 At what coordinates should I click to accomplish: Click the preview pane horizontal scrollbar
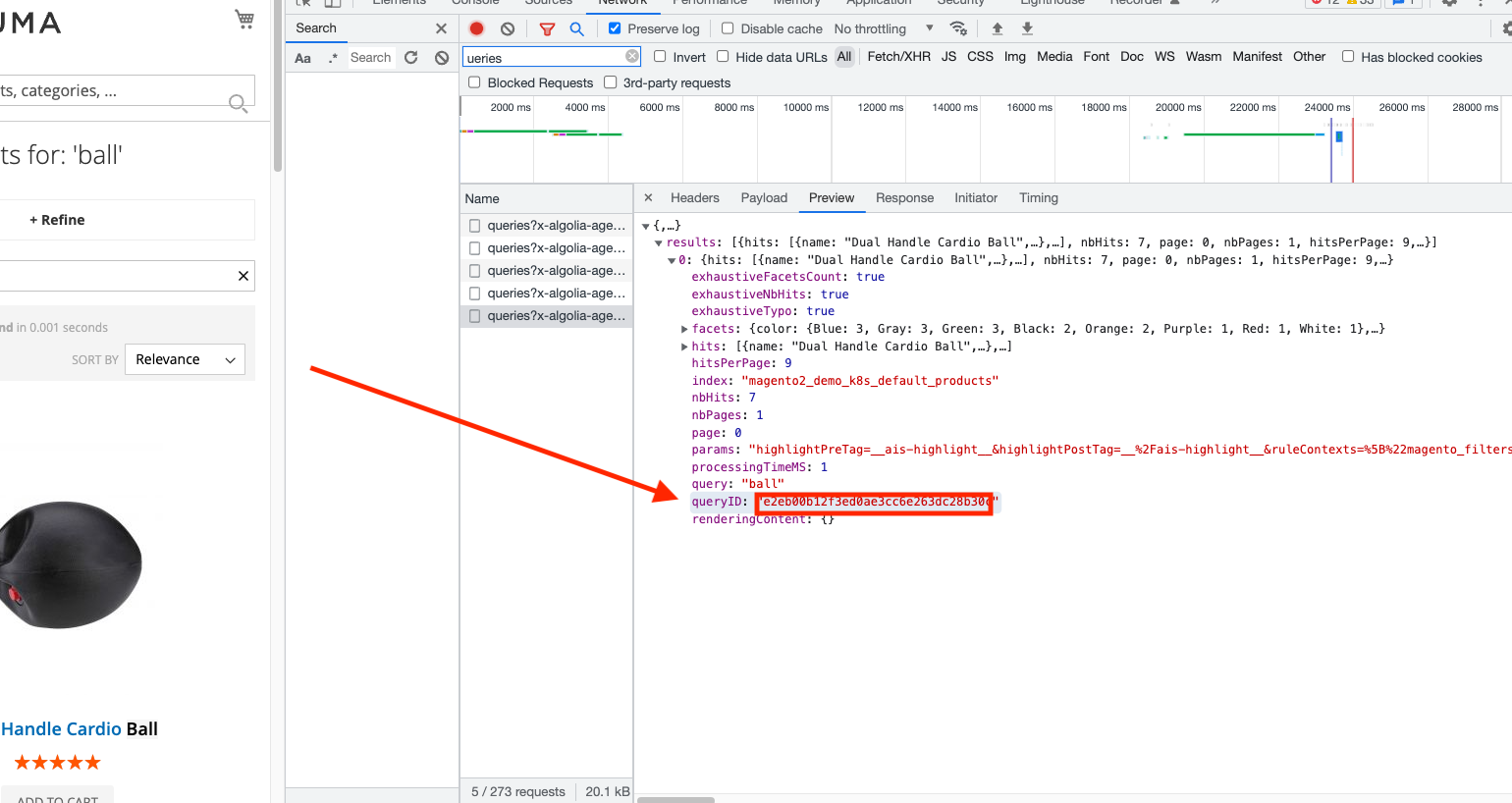[x=675, y=800]
